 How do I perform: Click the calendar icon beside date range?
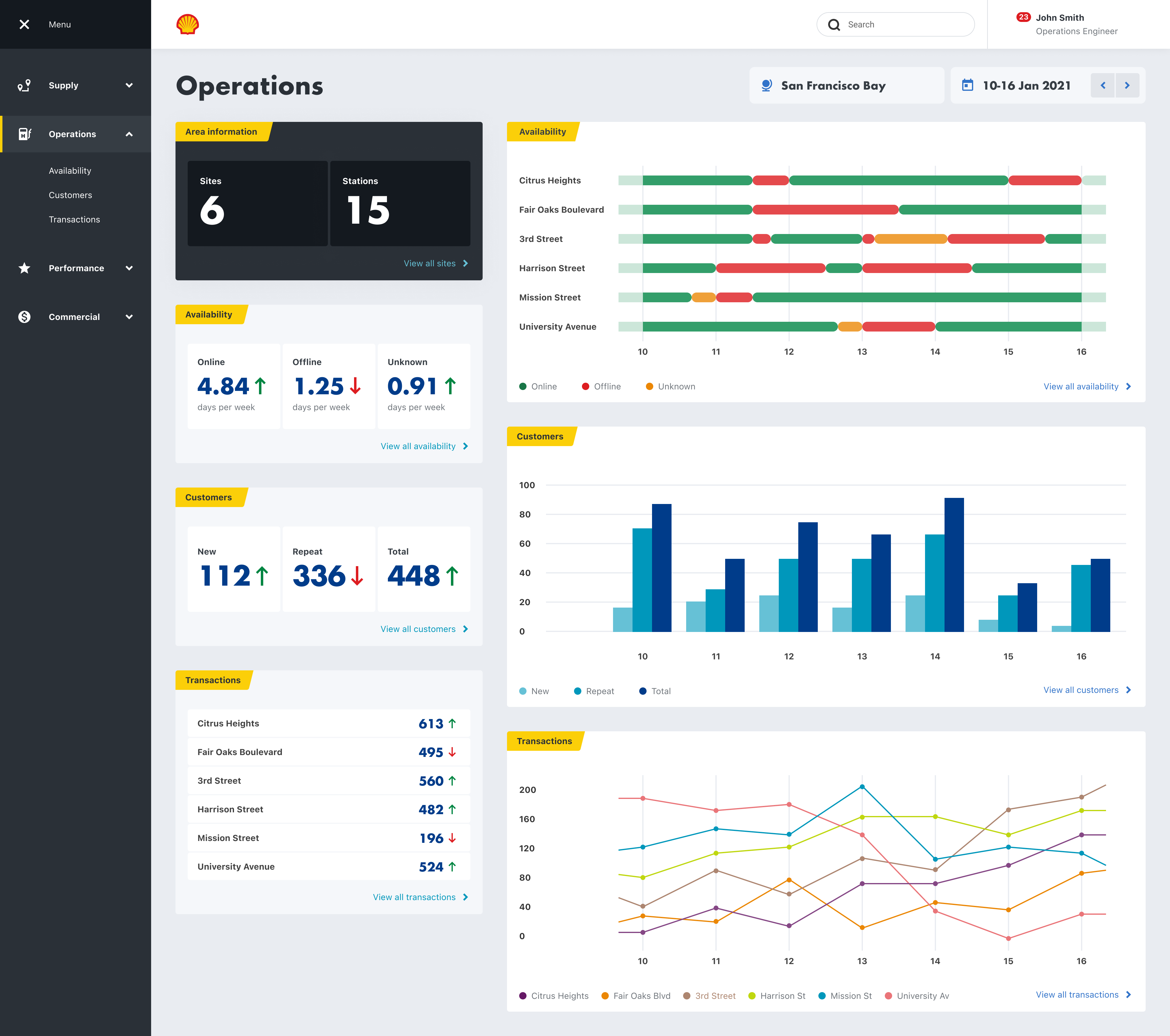(x=967, y=85)
